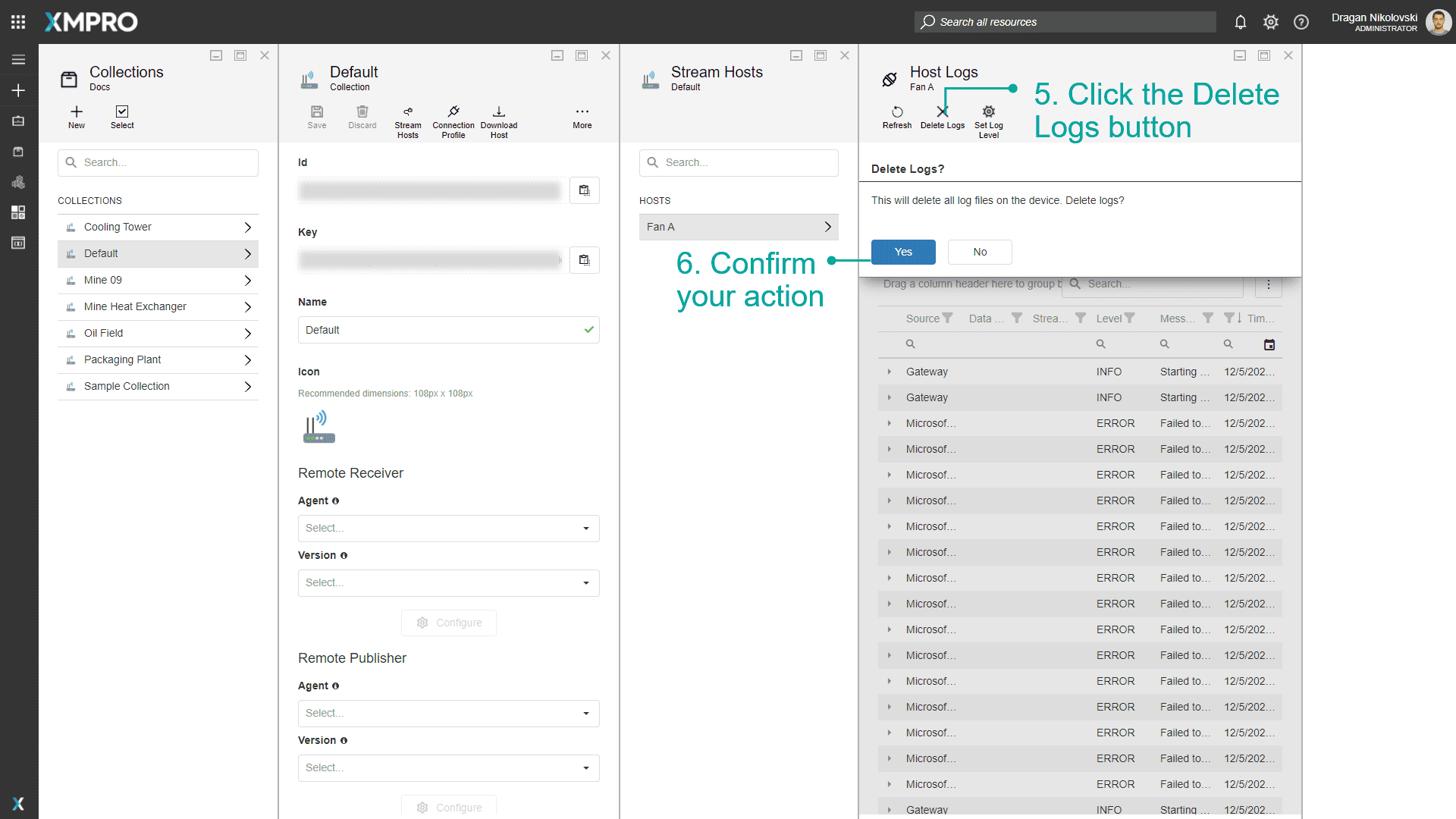This screenshot has width=1456, height=819.
Task: Click Search all resources field
Action: (1065, 22)
